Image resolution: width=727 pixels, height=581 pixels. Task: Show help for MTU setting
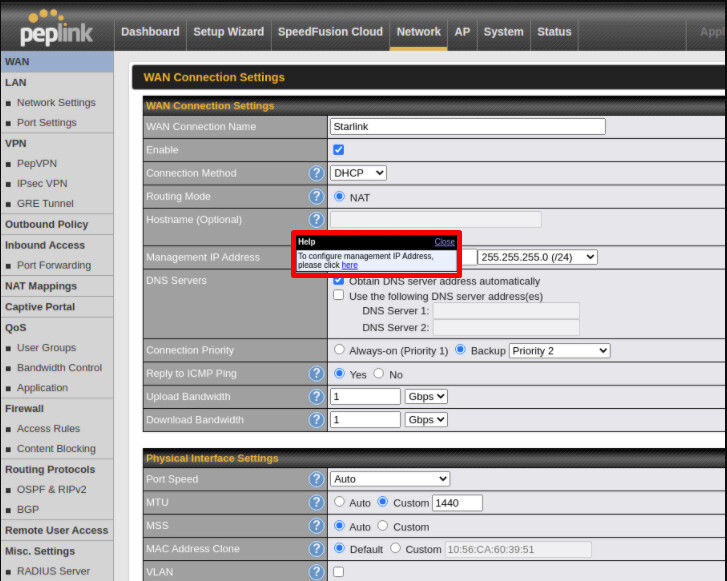(316, 502)
